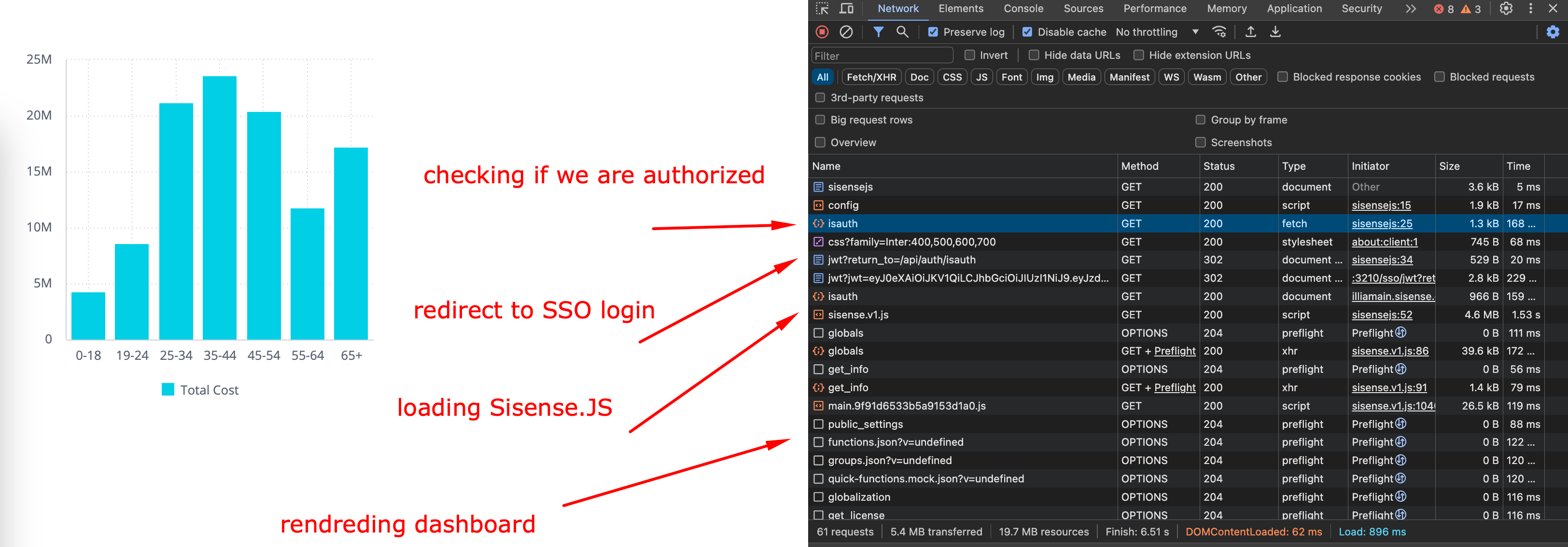Expand hidden DevTools panels chevron
Image resolution: width=1568 pixels, height=547 pixels.
click(x=1410, y=9)
